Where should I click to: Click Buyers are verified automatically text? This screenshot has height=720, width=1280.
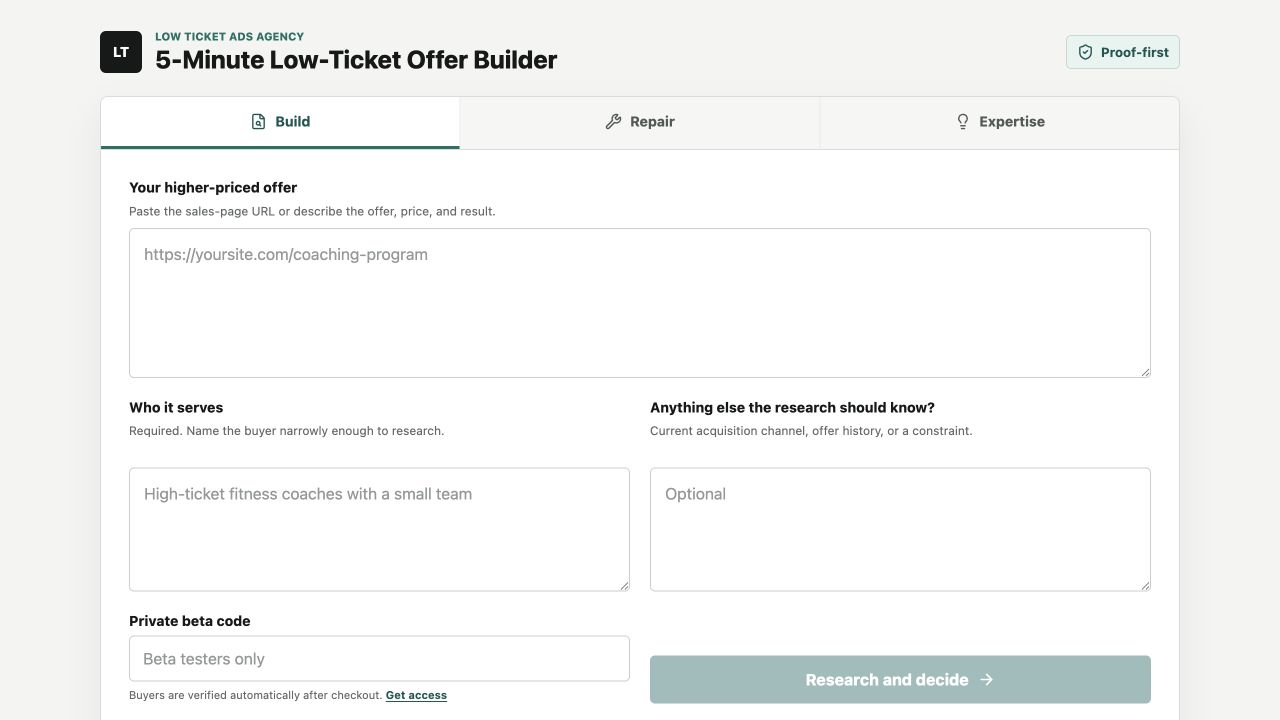255,695
